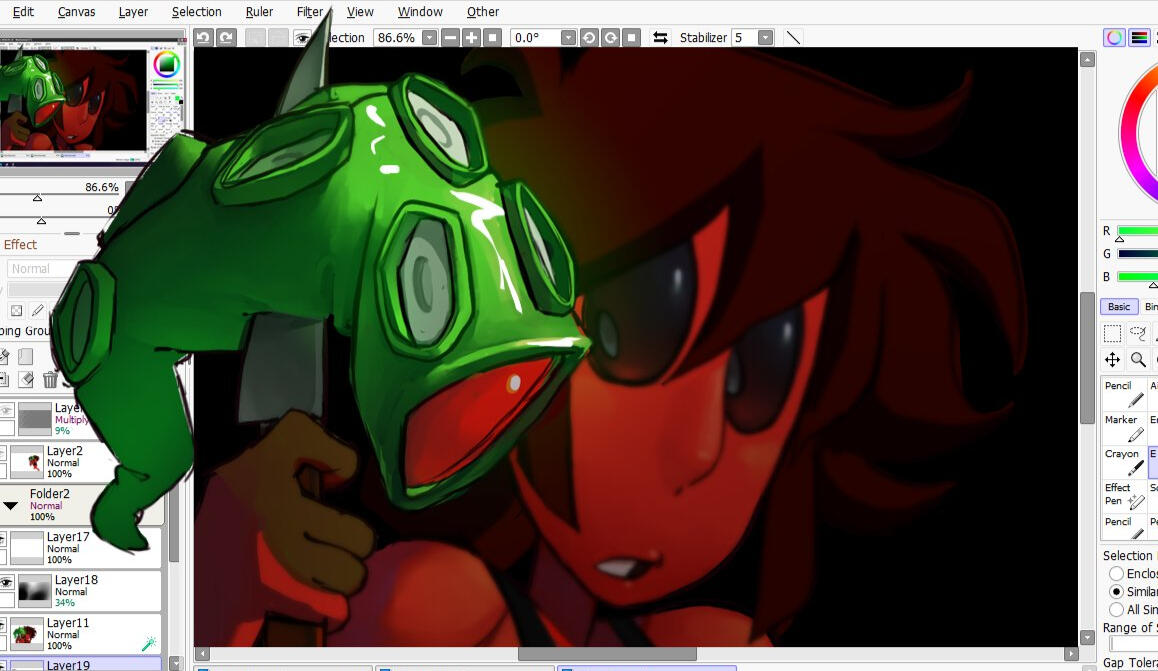1158x671 pixels.
Task: Delete layer using trash can icon
Action: (50, 379)
